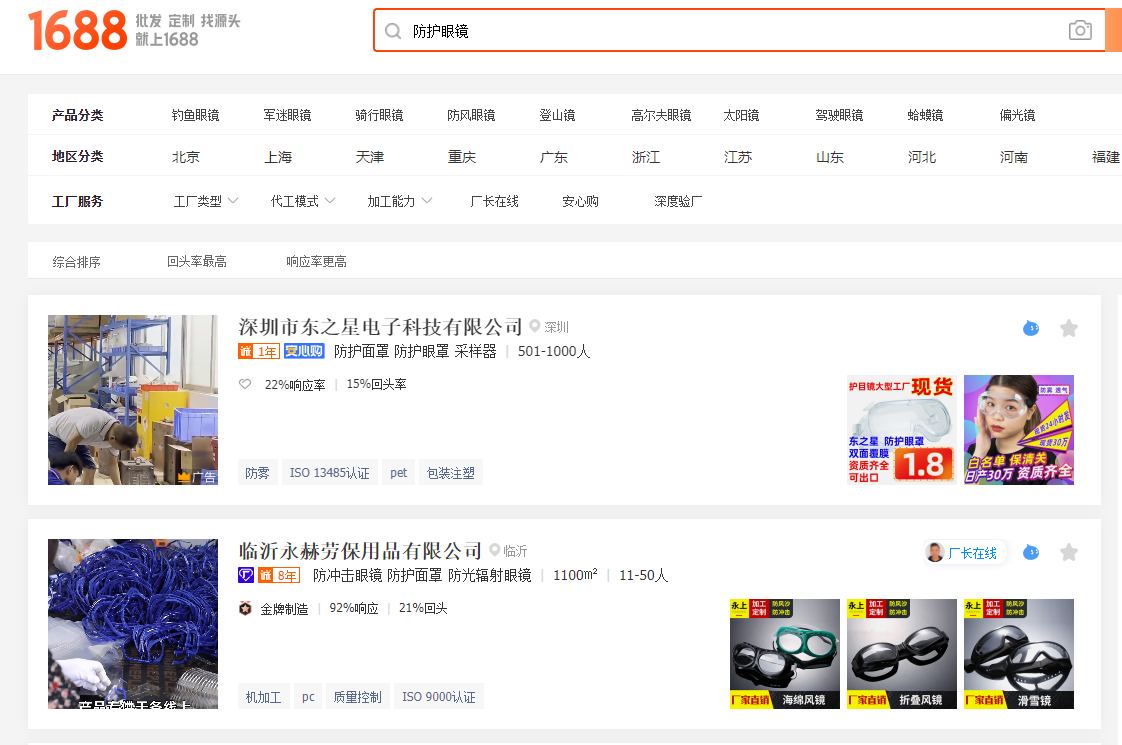Expand the 工厂类型 dropdown

[x=206, y=202]
